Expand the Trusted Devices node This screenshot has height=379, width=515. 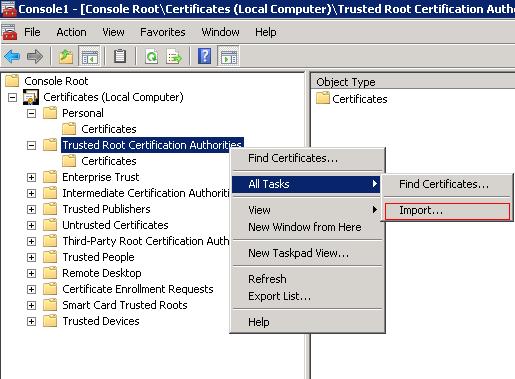pos(31,321)
